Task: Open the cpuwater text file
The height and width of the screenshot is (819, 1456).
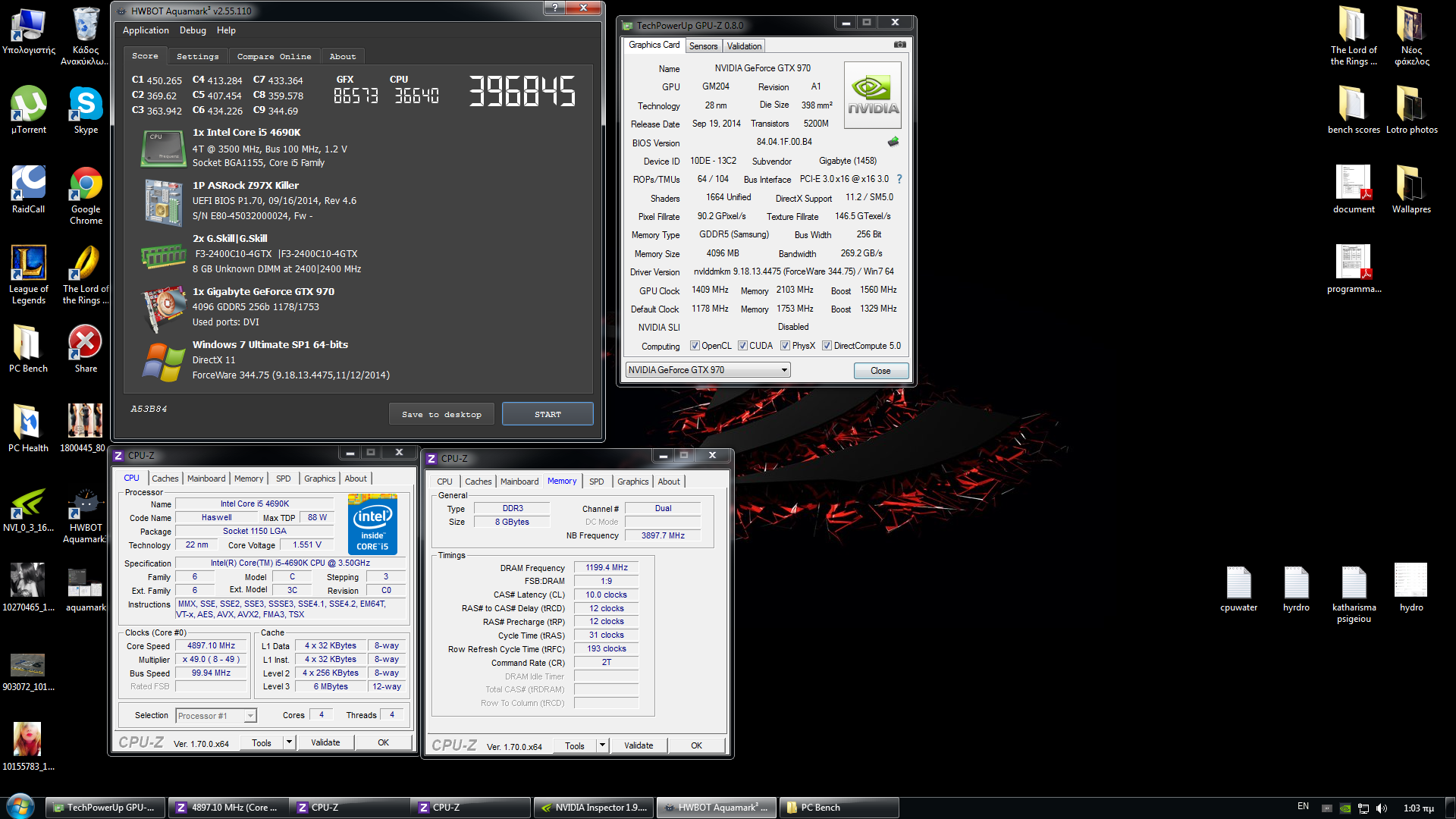Action: click(x=1238, y=588)
